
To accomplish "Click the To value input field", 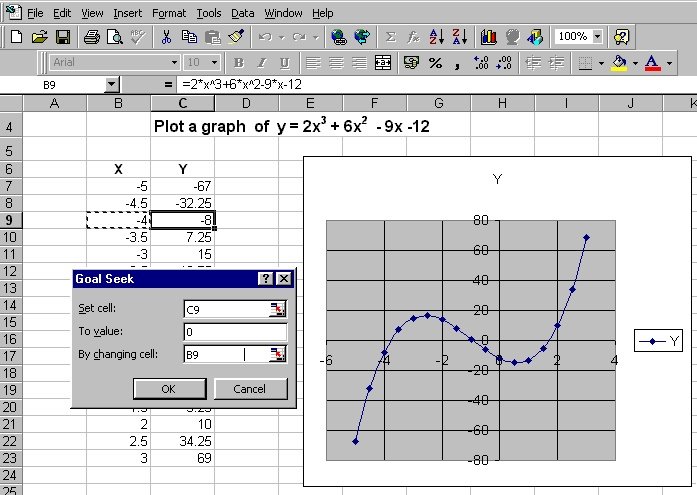I will (x=235, y=331).
